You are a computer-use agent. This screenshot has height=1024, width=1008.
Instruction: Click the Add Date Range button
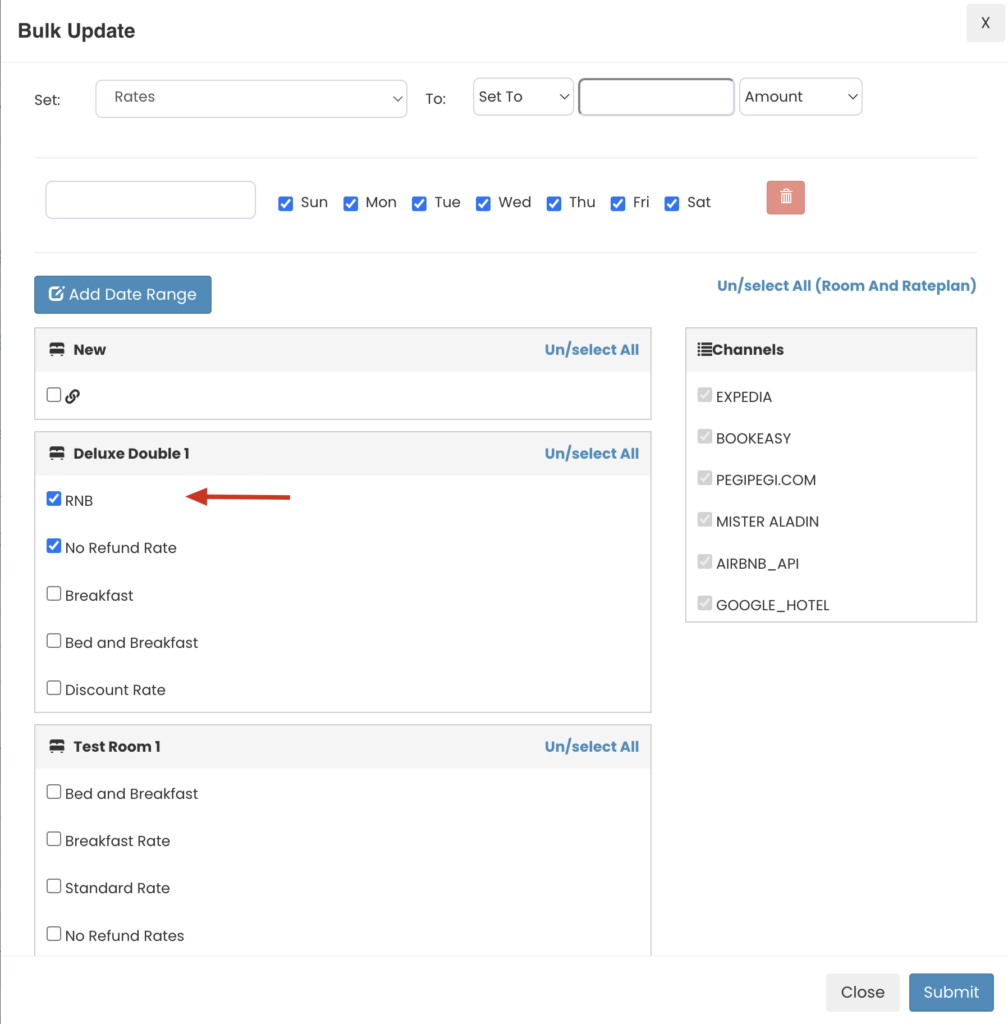[123, 295]
